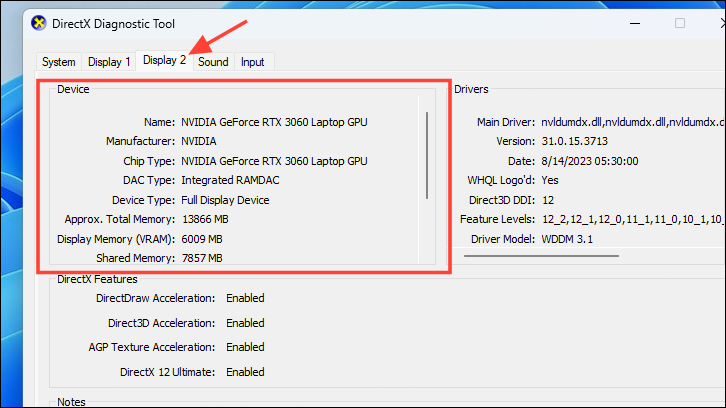Select the Display 2 tab
The height and width of the screenshot is (408, 726).
(164, 60)
